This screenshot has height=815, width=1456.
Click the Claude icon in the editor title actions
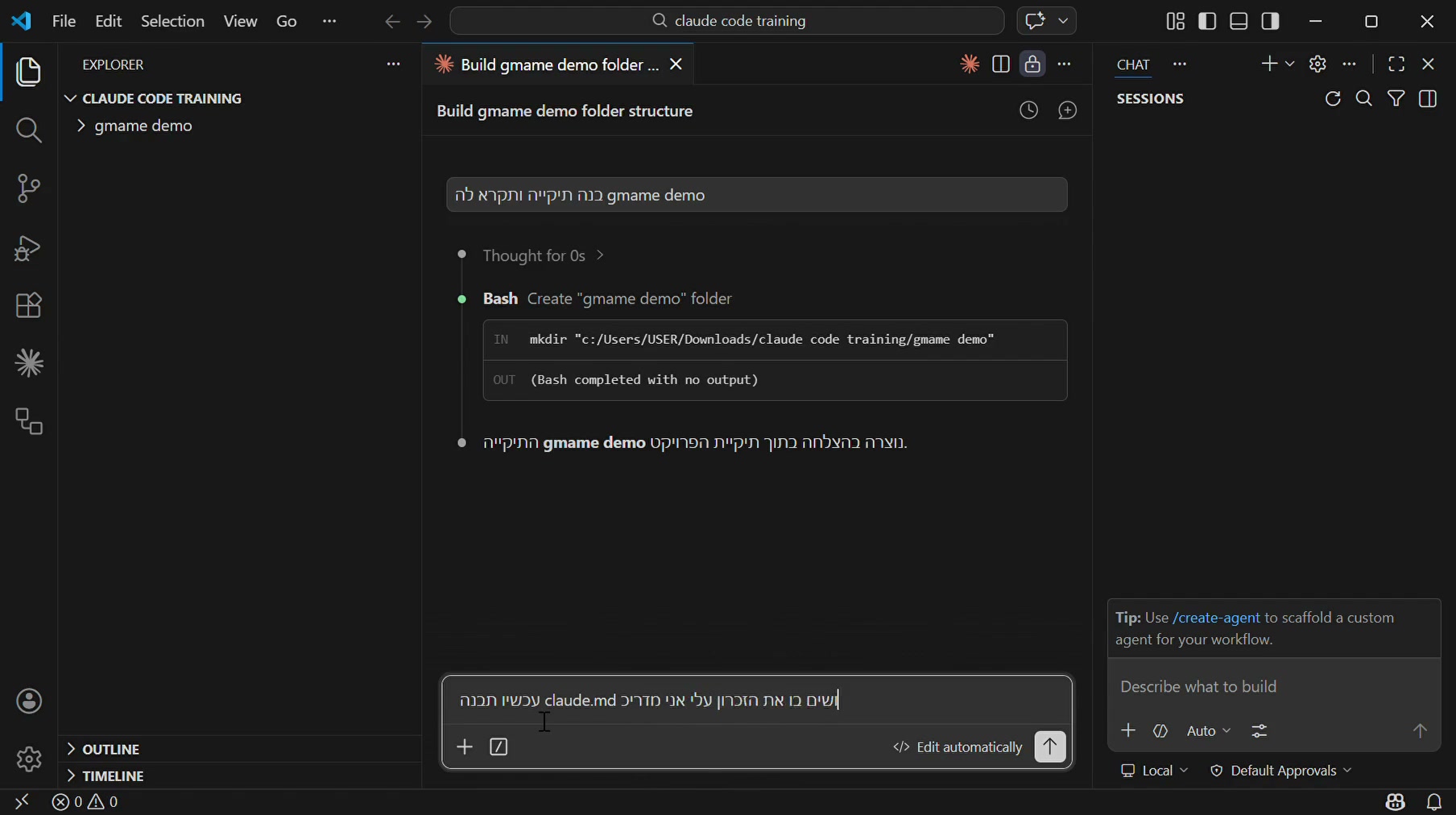pyautogui.click(x=969, y=64)
